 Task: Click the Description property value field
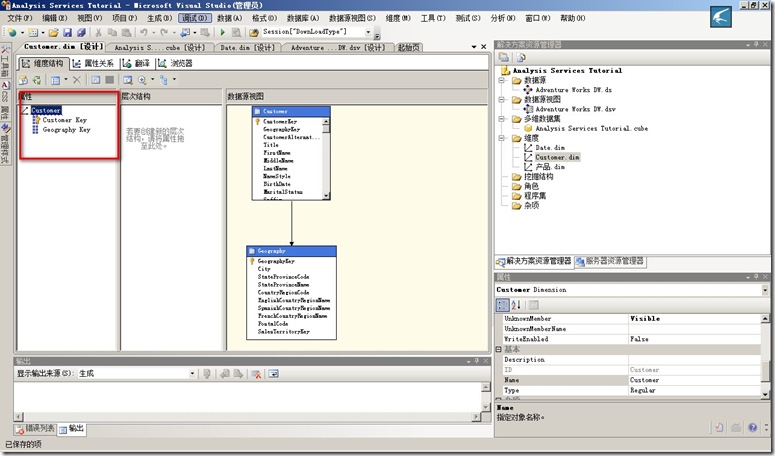coord(694,360)
